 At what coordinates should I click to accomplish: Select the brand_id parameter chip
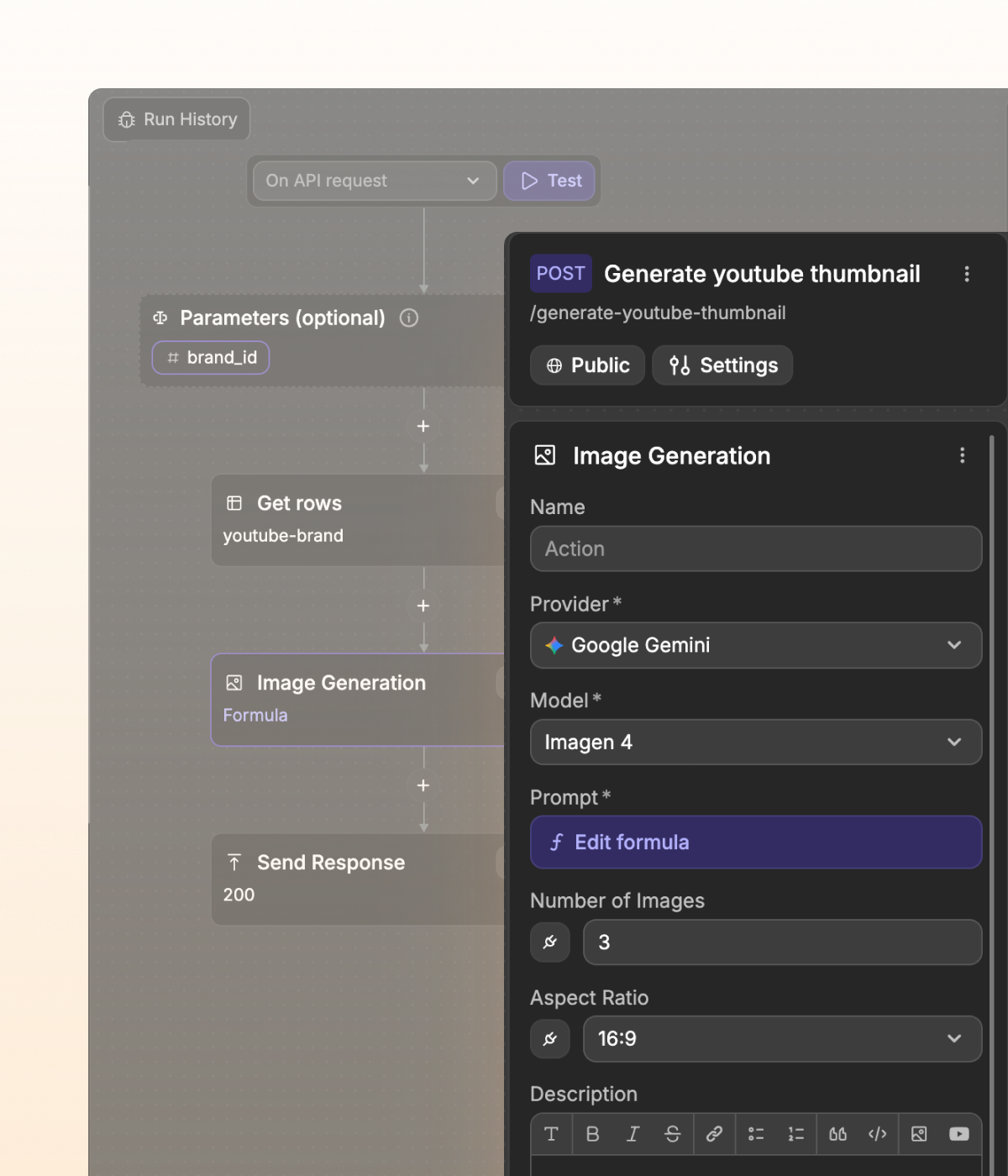[211, 358]
